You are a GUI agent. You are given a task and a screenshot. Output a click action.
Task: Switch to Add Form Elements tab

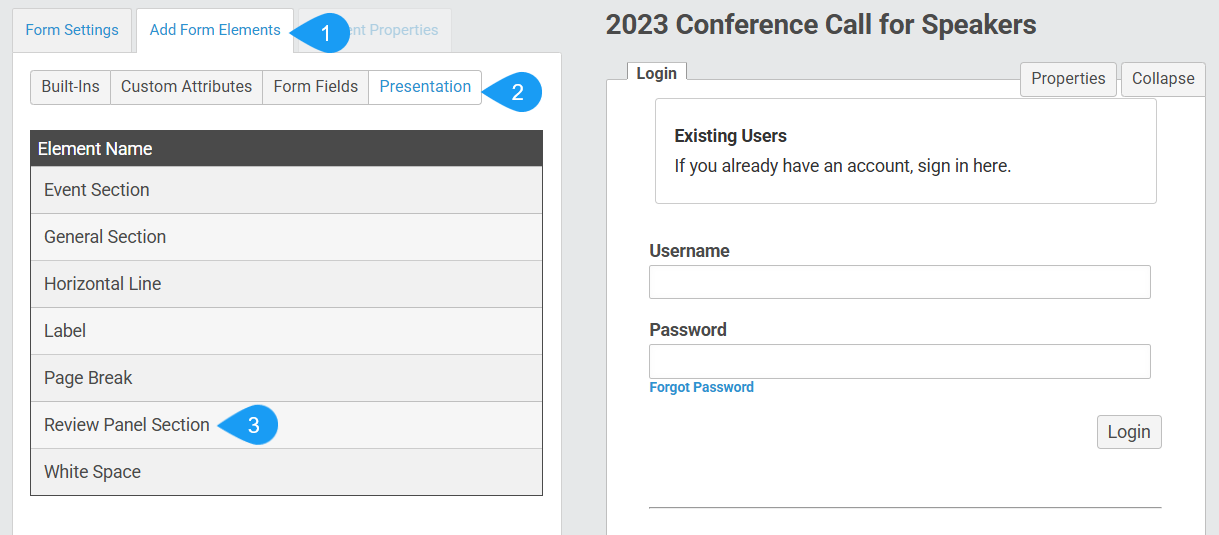pyautogui.click(x=215, y=30)
